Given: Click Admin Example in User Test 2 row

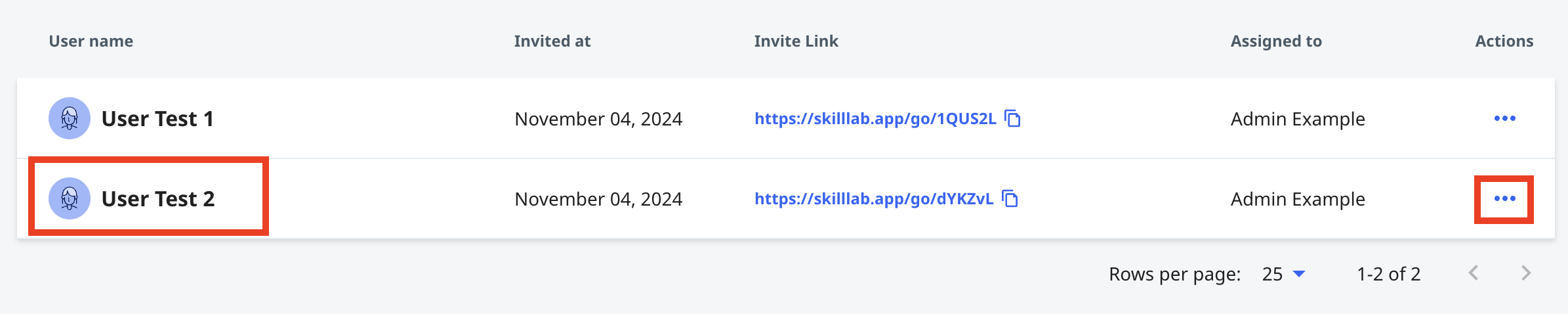Looking at the screenshot, I should coord(1298,199).
